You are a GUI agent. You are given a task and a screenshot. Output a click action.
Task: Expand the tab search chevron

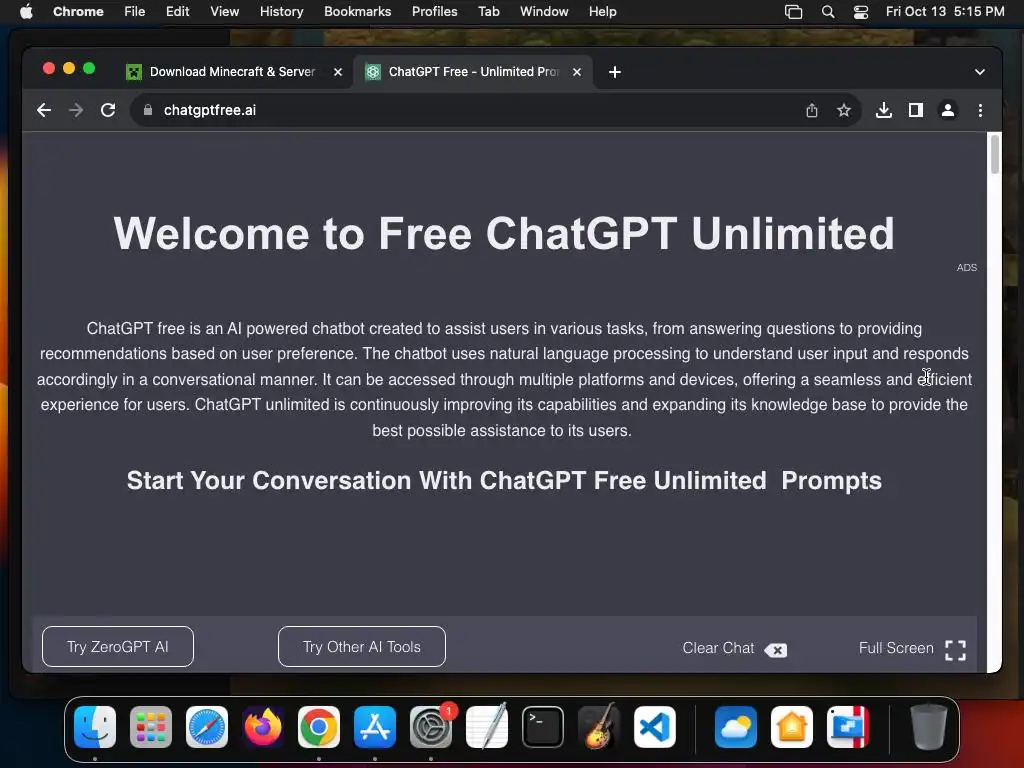coord(980,72)
